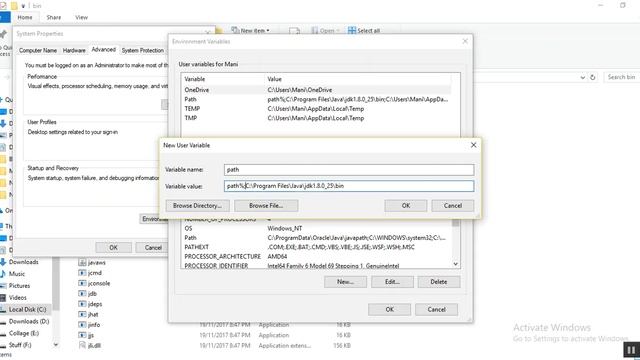Click New button under system variables

tap(345, 282)
